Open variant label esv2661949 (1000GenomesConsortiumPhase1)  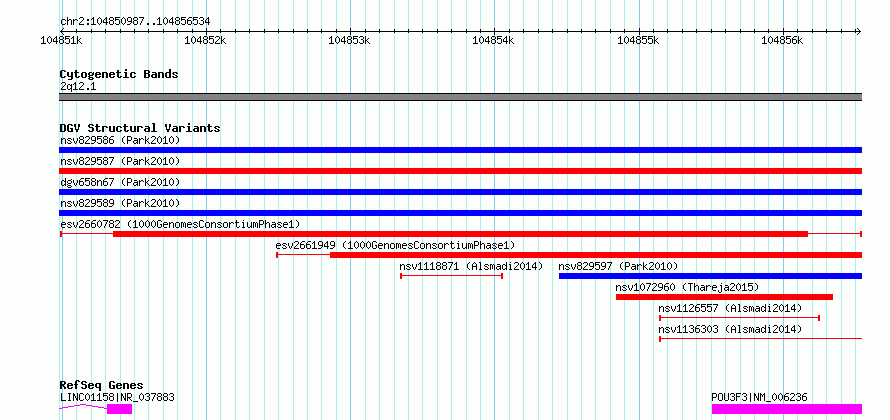(x=395, y=245)
